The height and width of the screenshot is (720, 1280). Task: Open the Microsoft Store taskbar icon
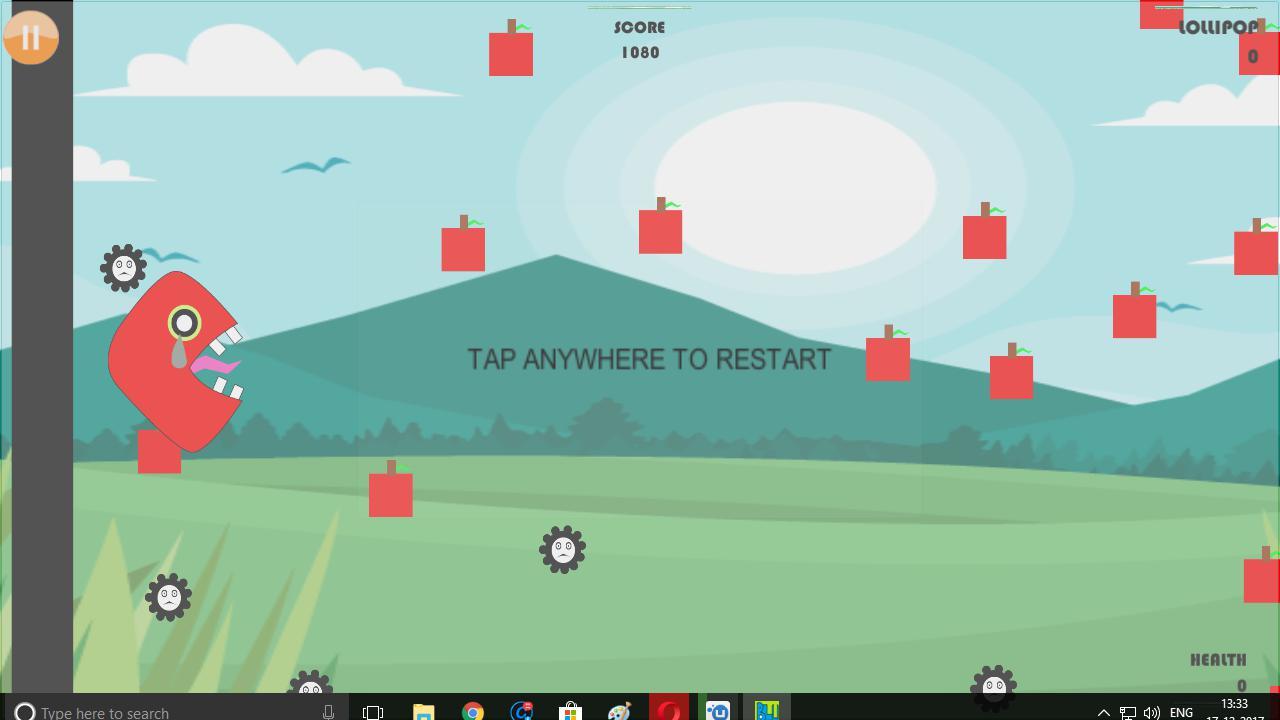pyautogui.click(x=570, y=711)
